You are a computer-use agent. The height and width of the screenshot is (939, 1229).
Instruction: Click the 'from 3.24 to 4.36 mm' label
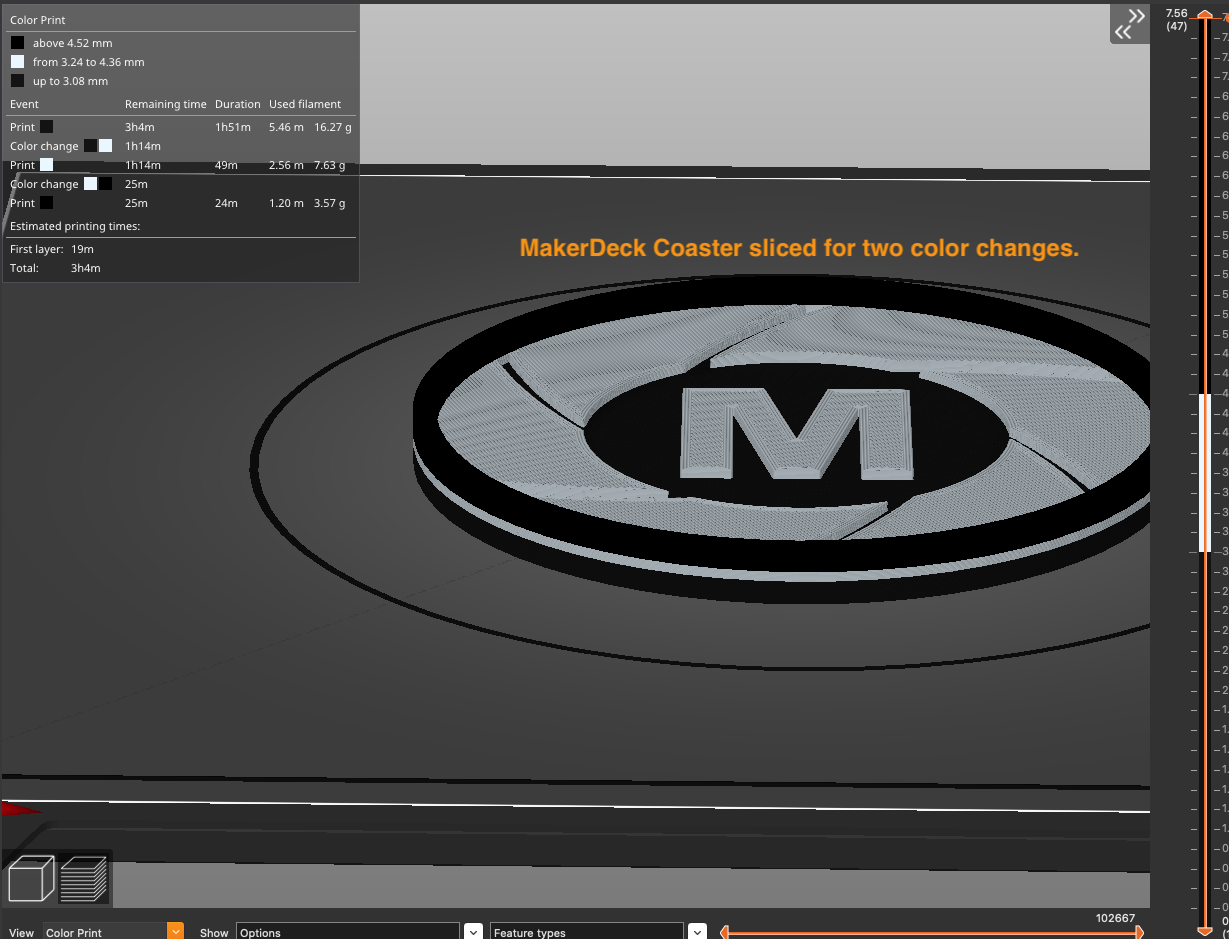(x=88, y=62)
